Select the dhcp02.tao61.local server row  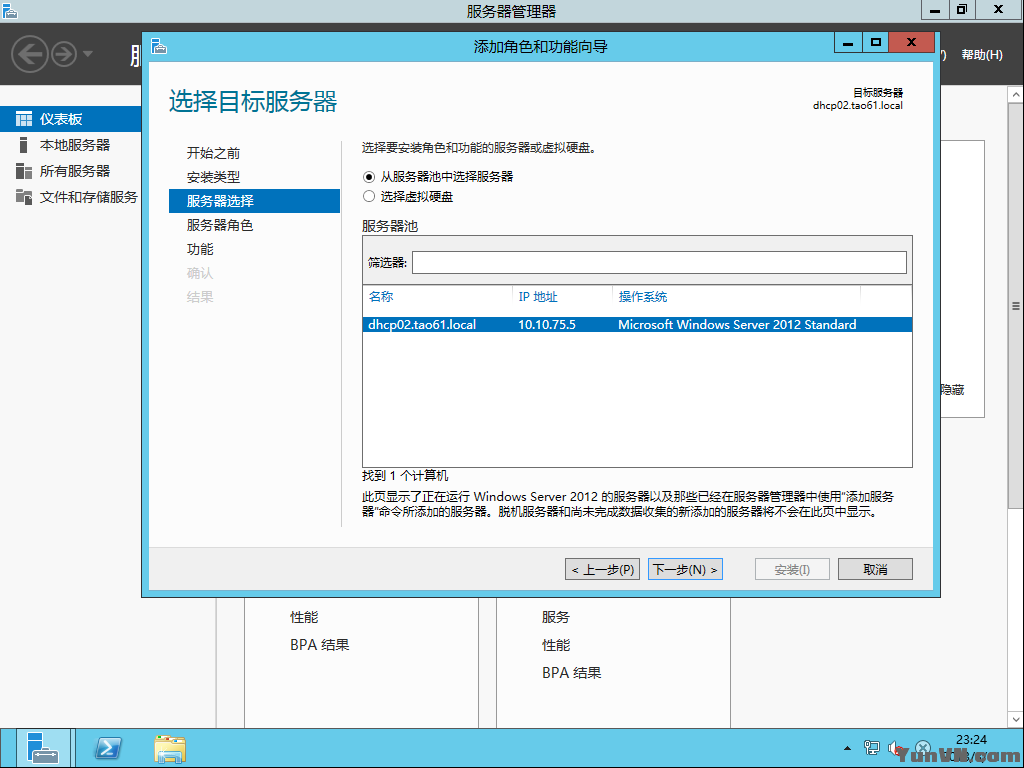click(x=637, y=325)
